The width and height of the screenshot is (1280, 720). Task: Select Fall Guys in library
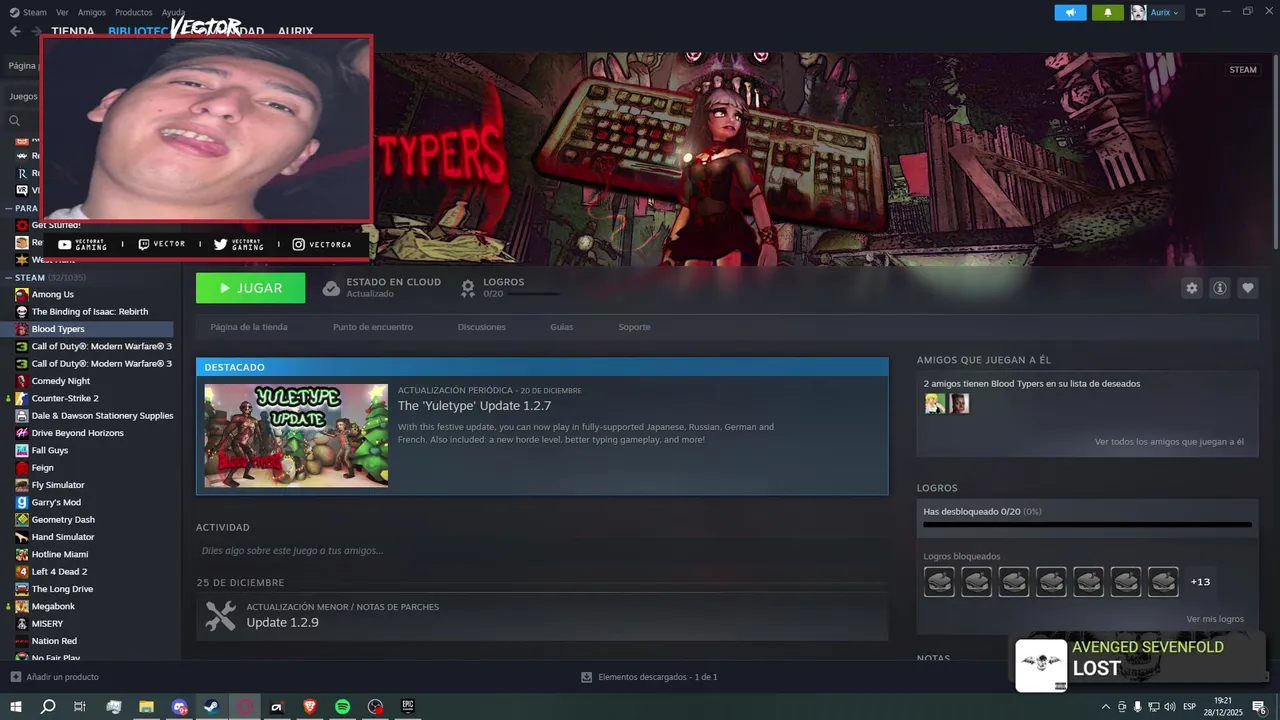(x=50, y=450)
